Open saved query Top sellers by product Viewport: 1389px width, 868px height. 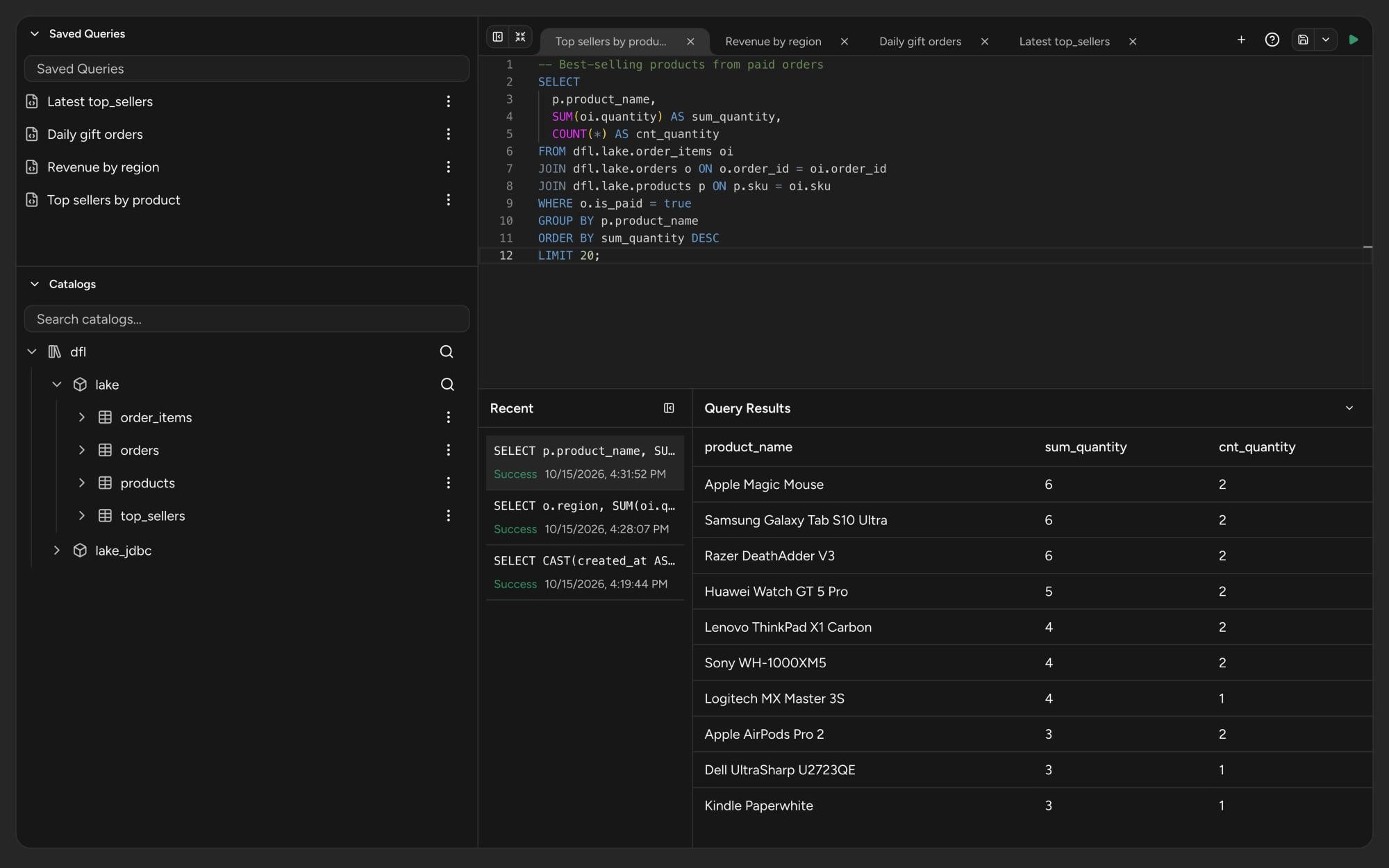pos(113,200)
